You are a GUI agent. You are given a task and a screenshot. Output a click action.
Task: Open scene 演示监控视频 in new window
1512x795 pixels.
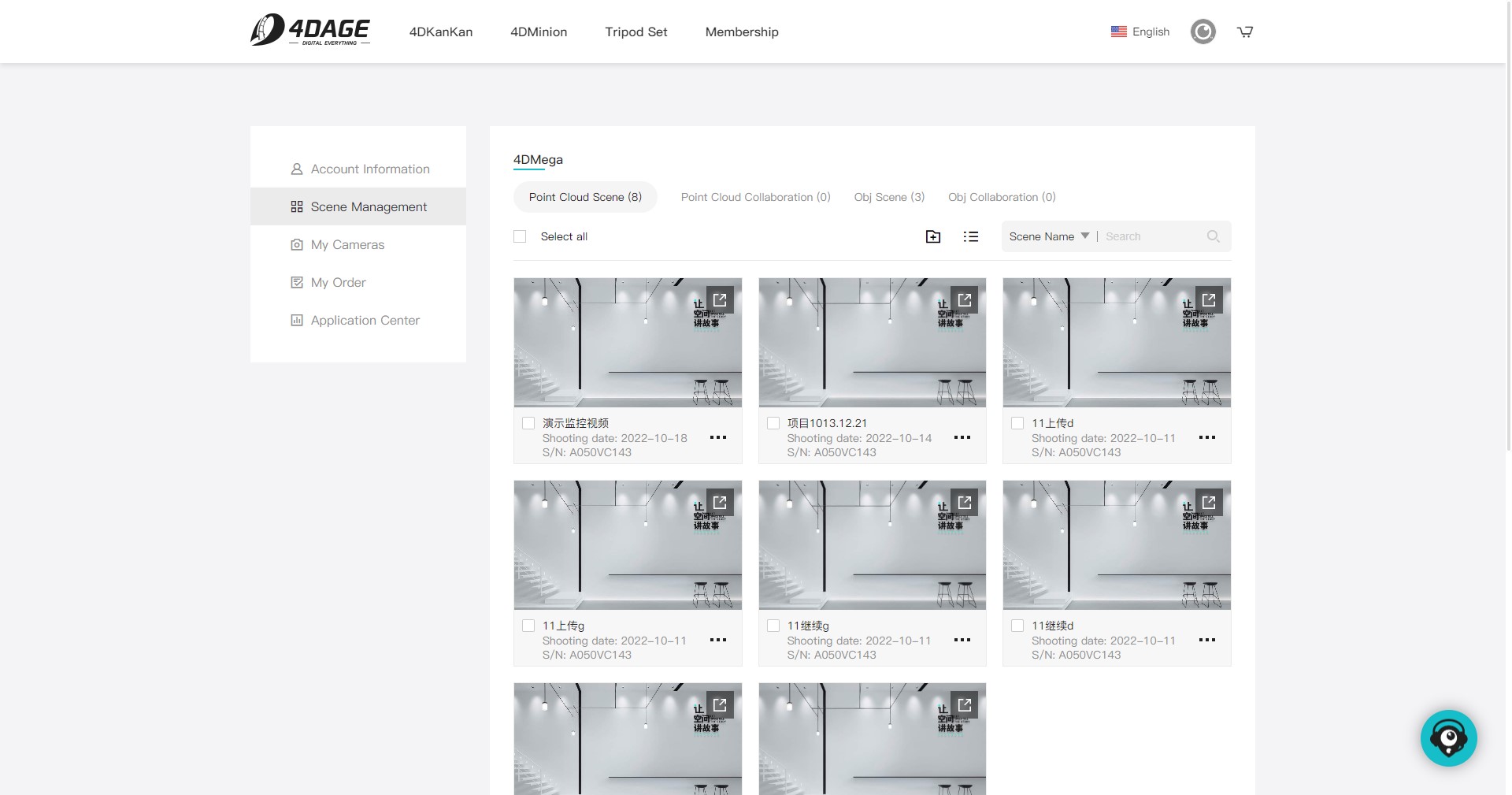pos(720,300)
